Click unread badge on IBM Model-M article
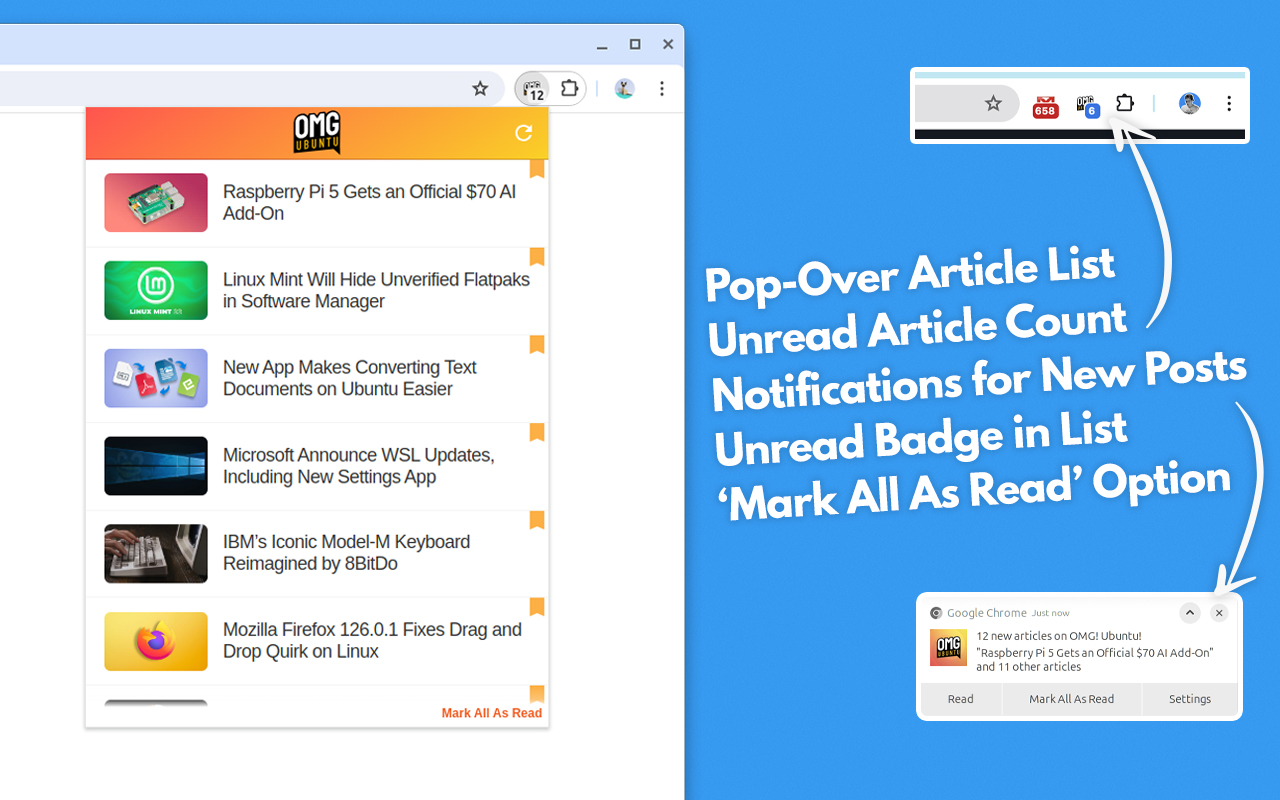Viewport: 1280px width, 800px height. coord(537,520)
